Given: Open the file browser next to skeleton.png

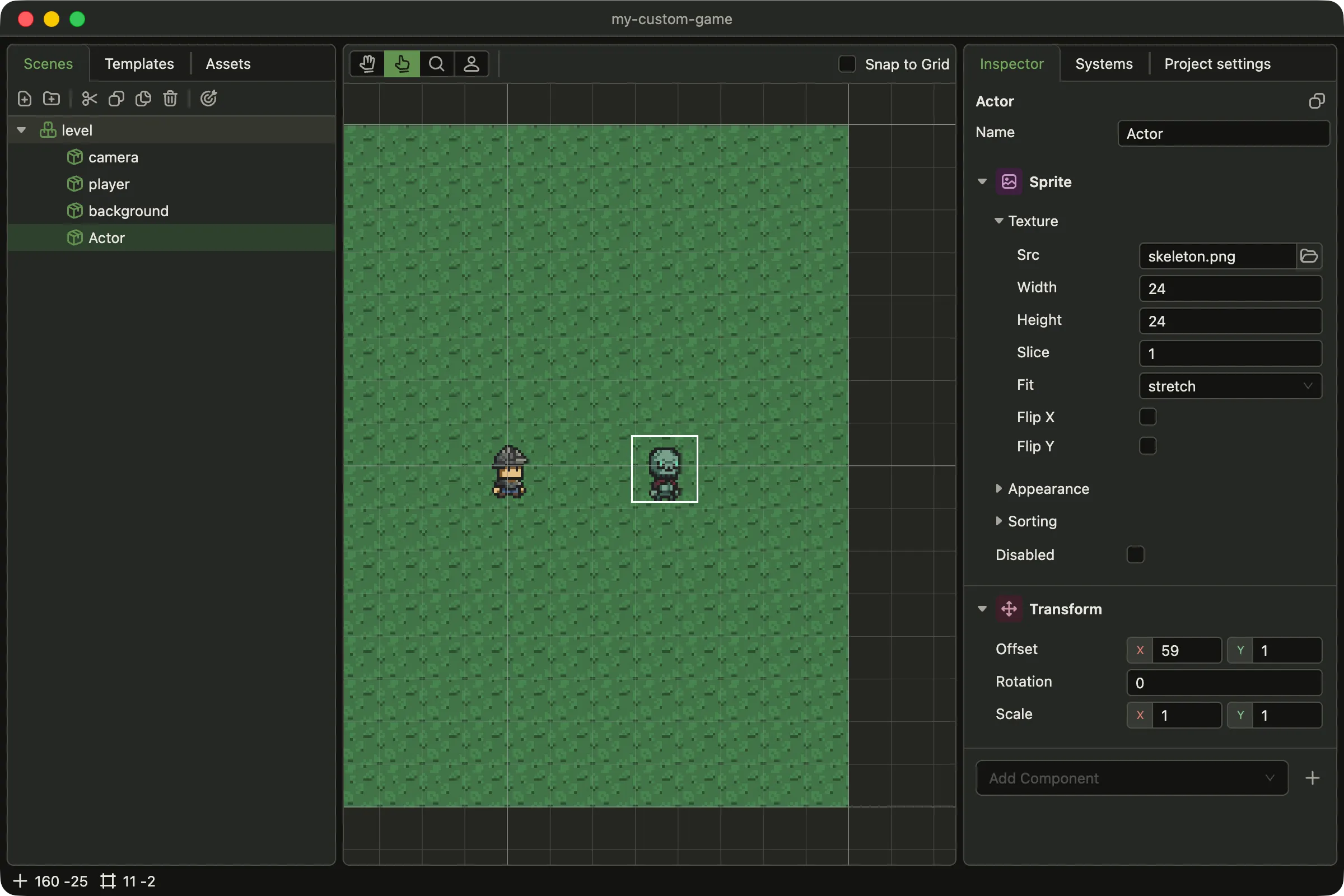Looking at the screenshot, I should point(1309,256).
